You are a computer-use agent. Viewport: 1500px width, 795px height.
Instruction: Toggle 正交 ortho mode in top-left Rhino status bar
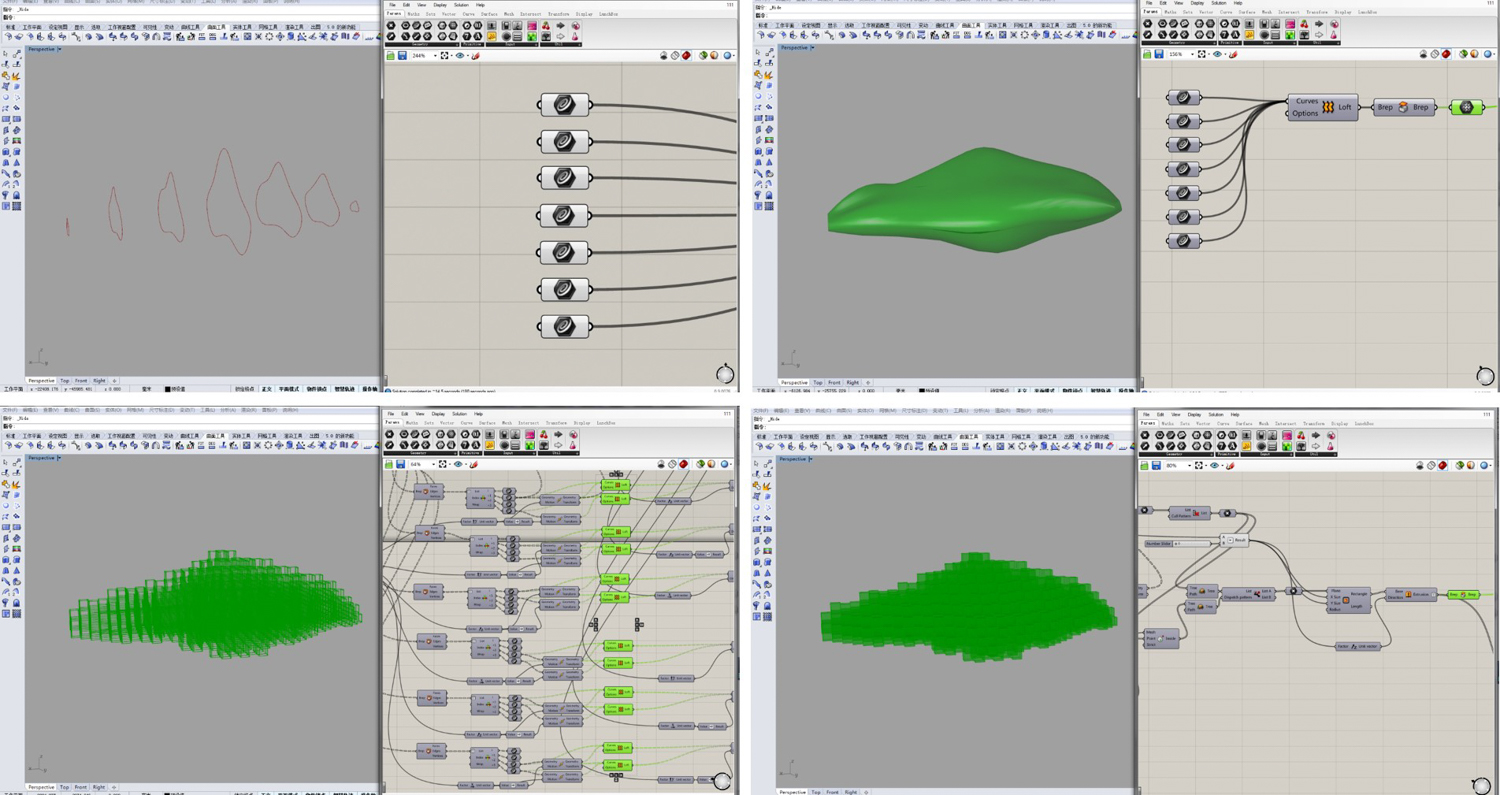tap(267, 389)
